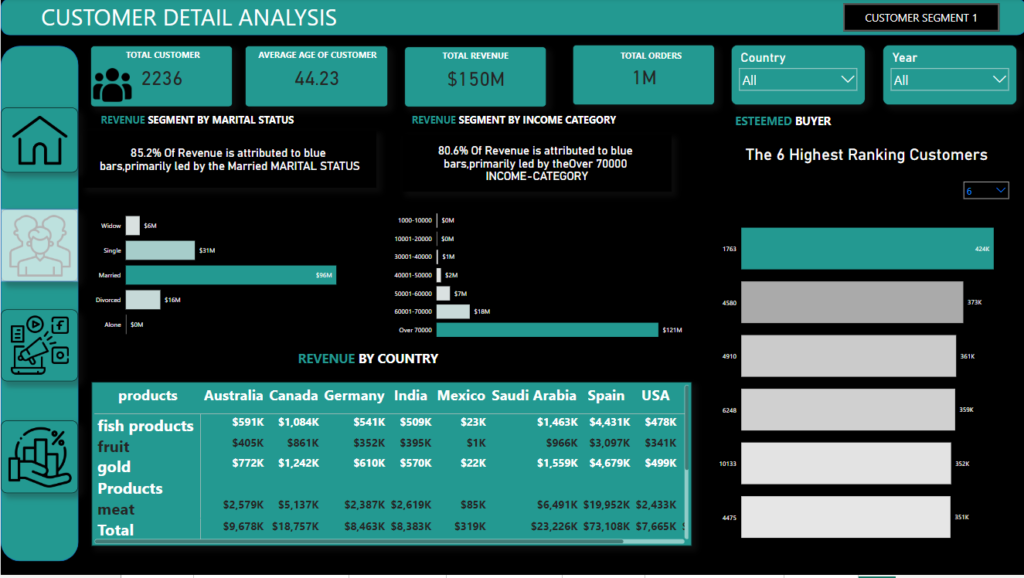Click the Home navigation icon in the sidebar

coord(39,139)
